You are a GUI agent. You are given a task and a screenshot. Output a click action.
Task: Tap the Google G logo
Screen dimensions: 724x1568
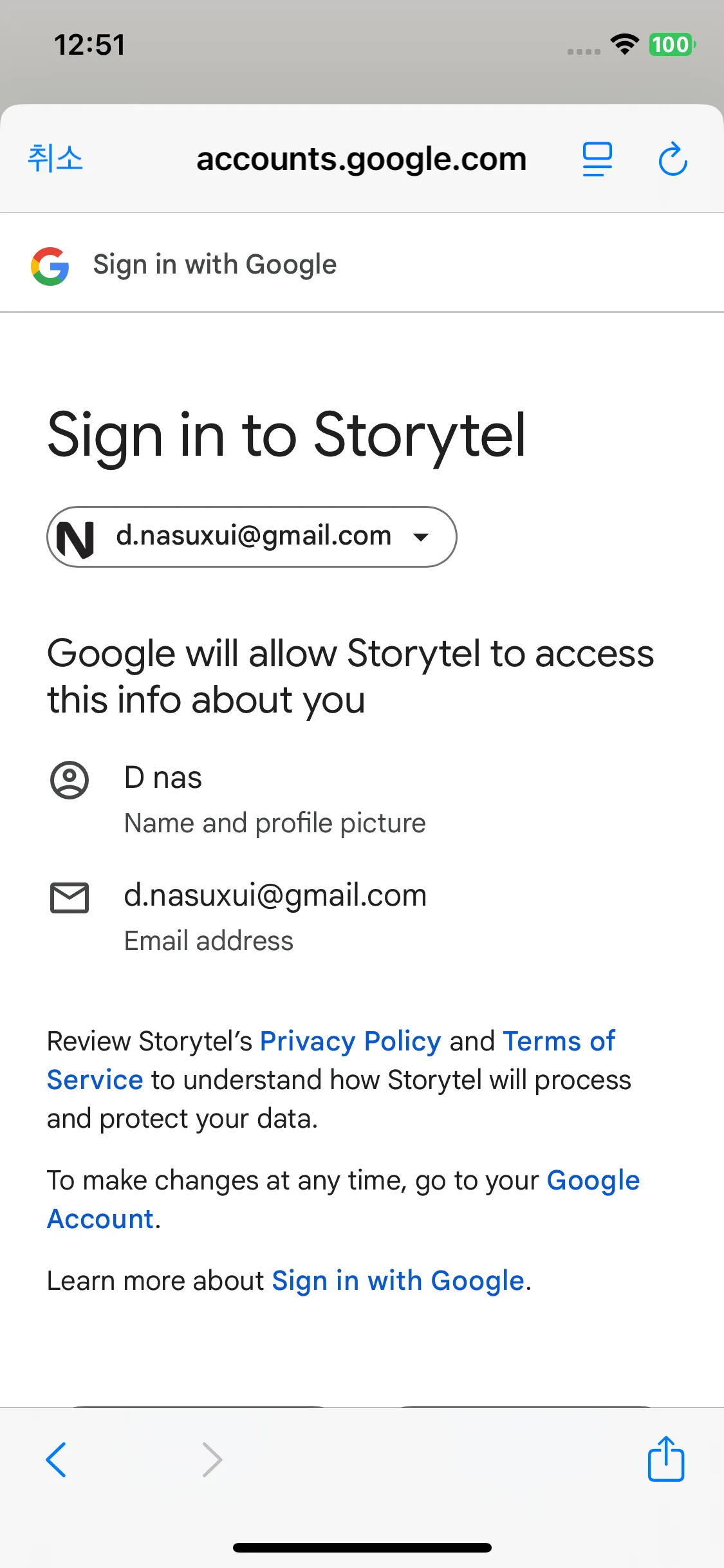click(50, 266)
